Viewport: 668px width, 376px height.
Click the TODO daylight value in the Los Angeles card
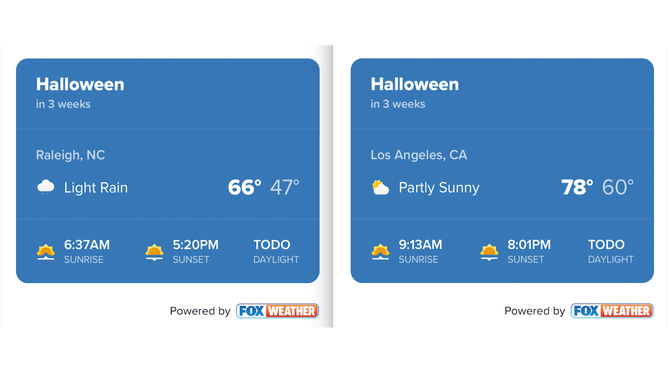(x=606, y=245)
